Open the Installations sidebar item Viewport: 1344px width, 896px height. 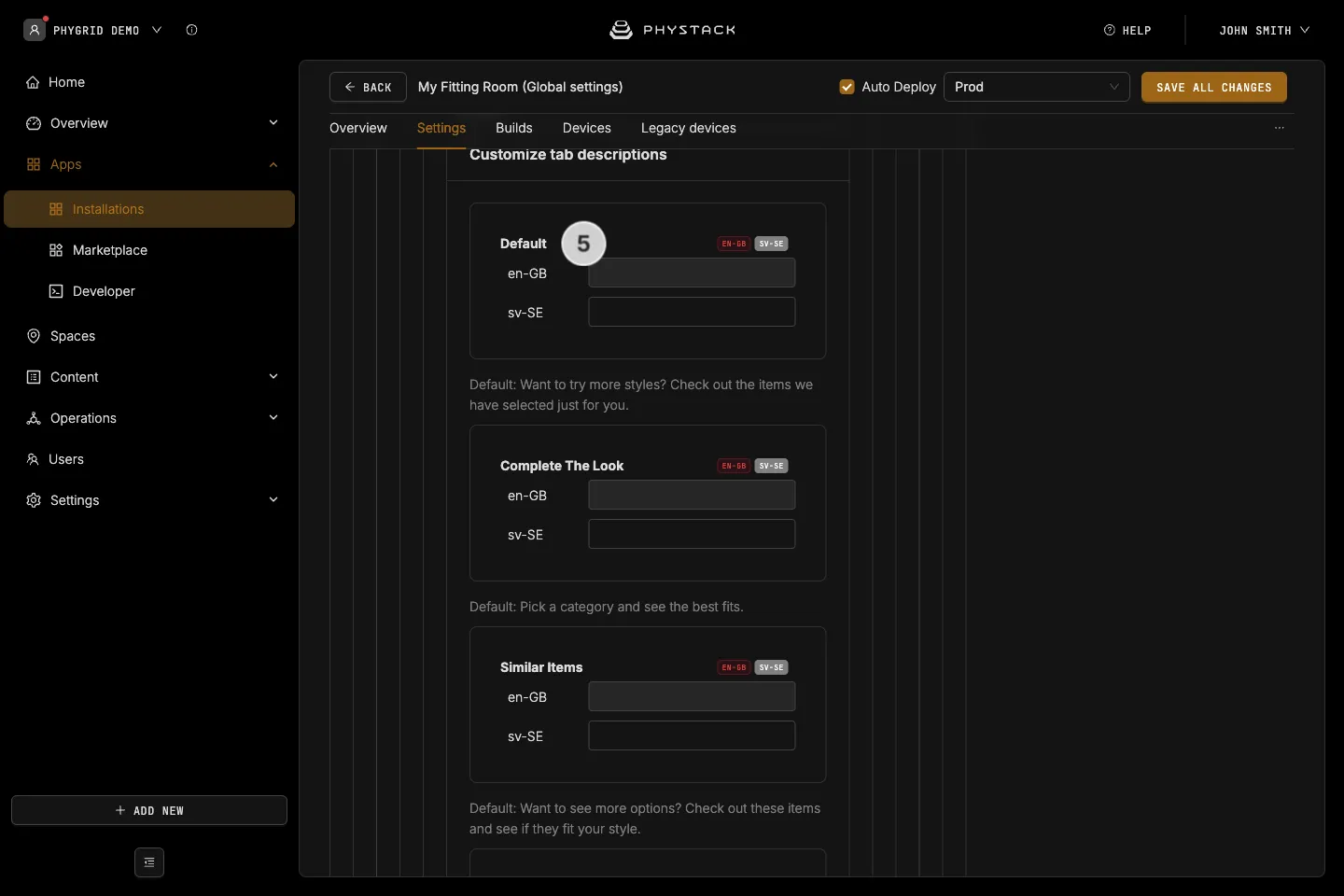click(x=149, y=209)
